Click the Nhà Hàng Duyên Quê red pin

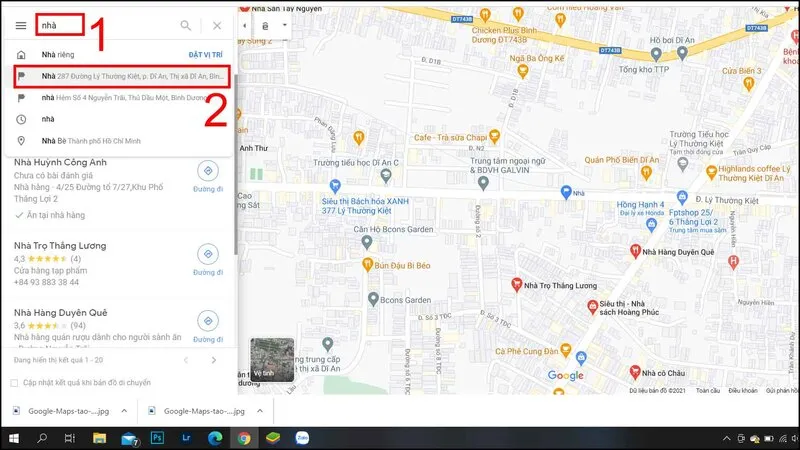635,251
